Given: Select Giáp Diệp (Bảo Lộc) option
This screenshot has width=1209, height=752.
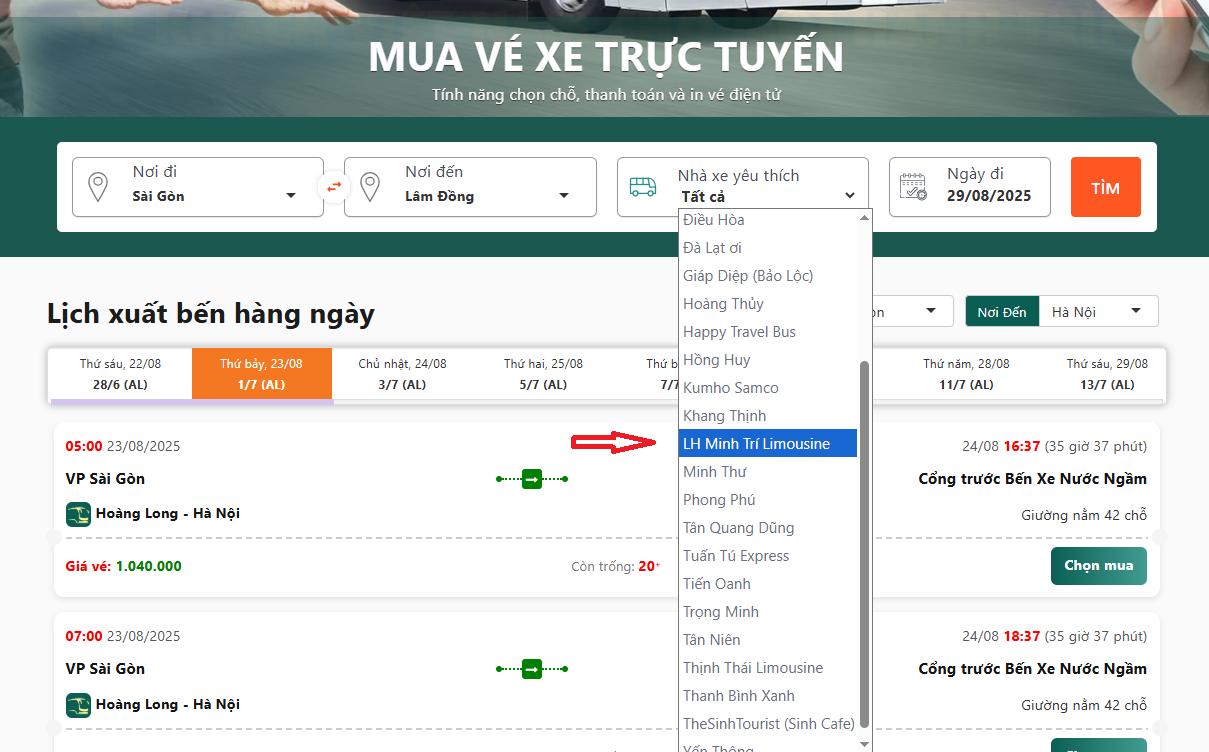Looking at the screenshot, I should [768, 276].
